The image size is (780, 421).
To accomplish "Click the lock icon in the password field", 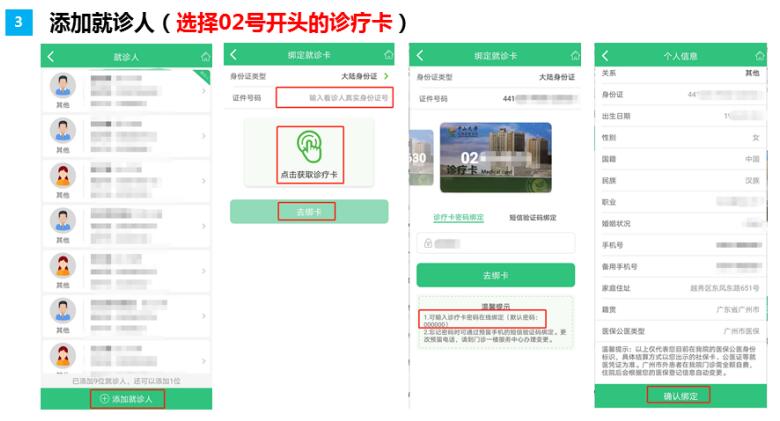I will click(x=428, y=243).
